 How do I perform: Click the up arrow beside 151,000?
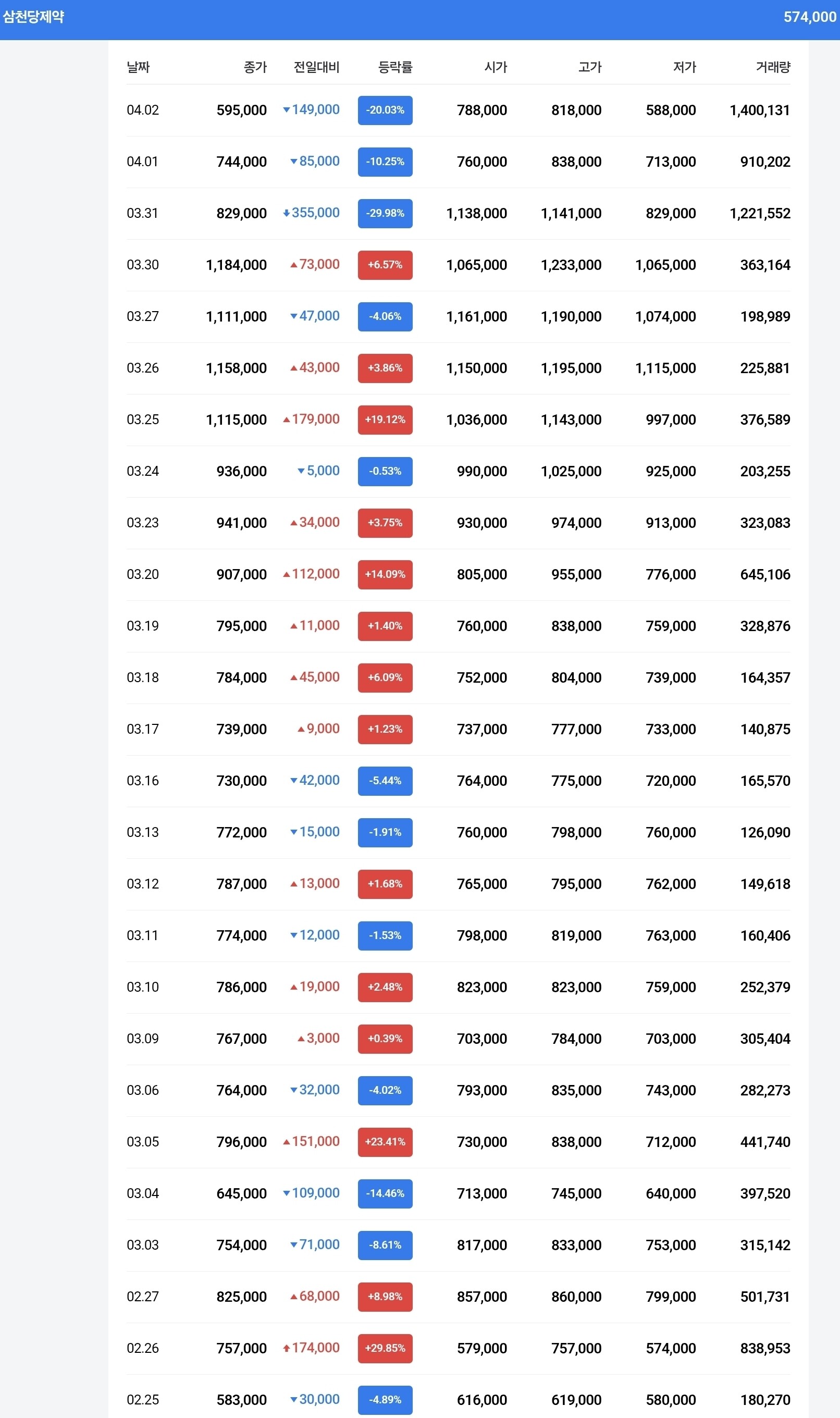287,1142
